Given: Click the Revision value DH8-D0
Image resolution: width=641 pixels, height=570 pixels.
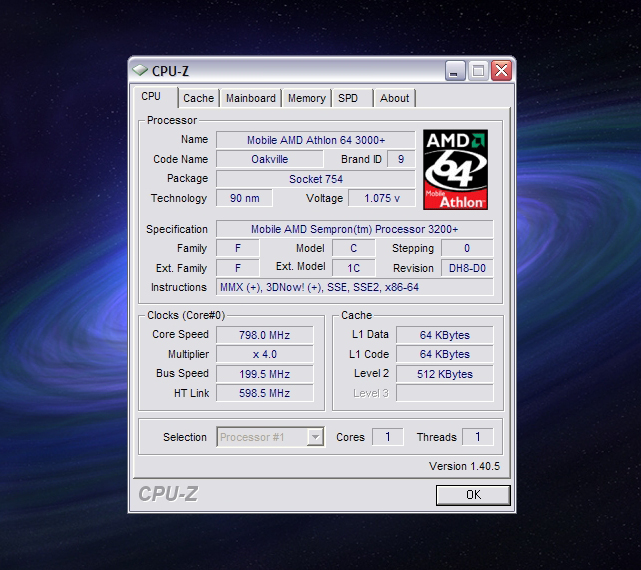Looking at the screenshot, I should point(467,268).
